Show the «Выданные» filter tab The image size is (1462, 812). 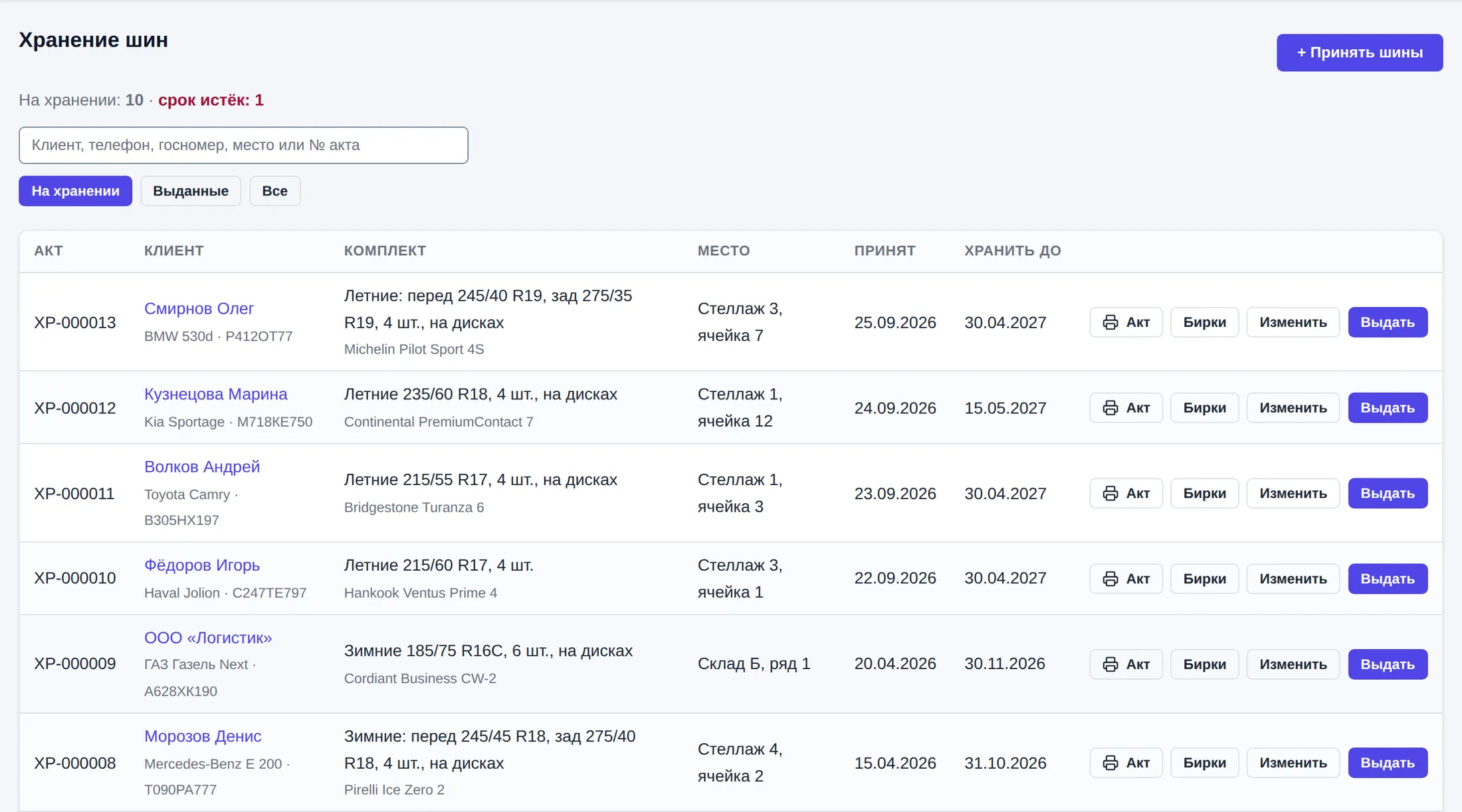click(x=191, y=191)
